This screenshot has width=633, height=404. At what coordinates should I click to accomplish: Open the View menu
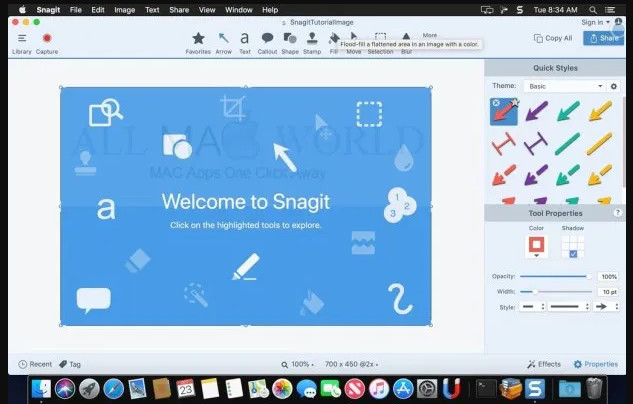pos(207,10)
